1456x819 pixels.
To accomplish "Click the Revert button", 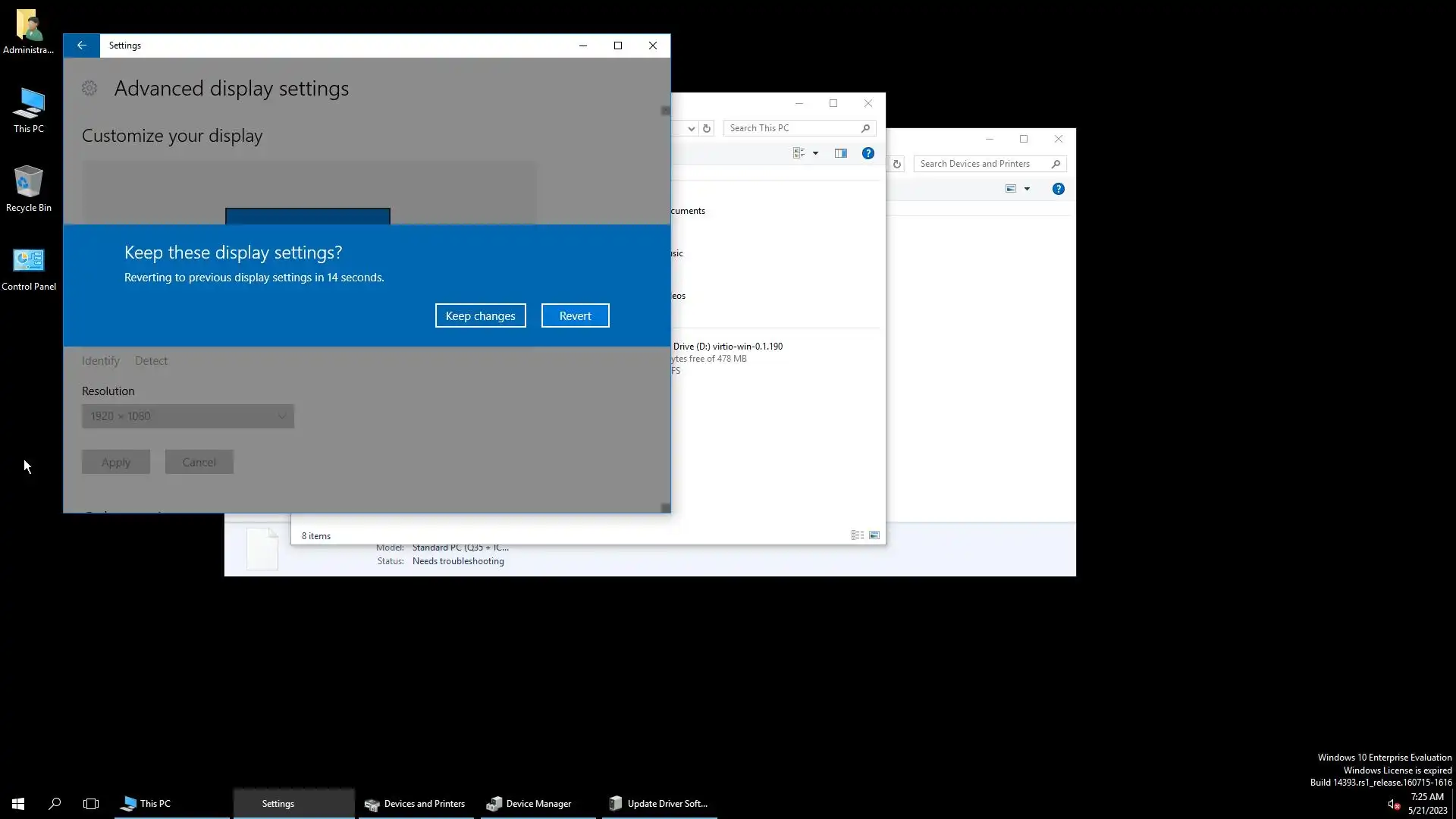I will [575, 315].
